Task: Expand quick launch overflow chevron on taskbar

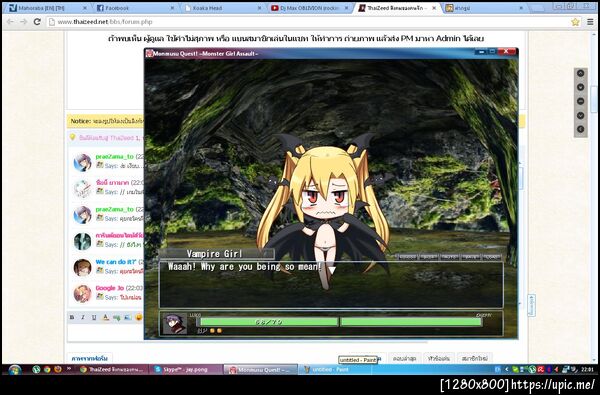Action: tap(69, 369)
